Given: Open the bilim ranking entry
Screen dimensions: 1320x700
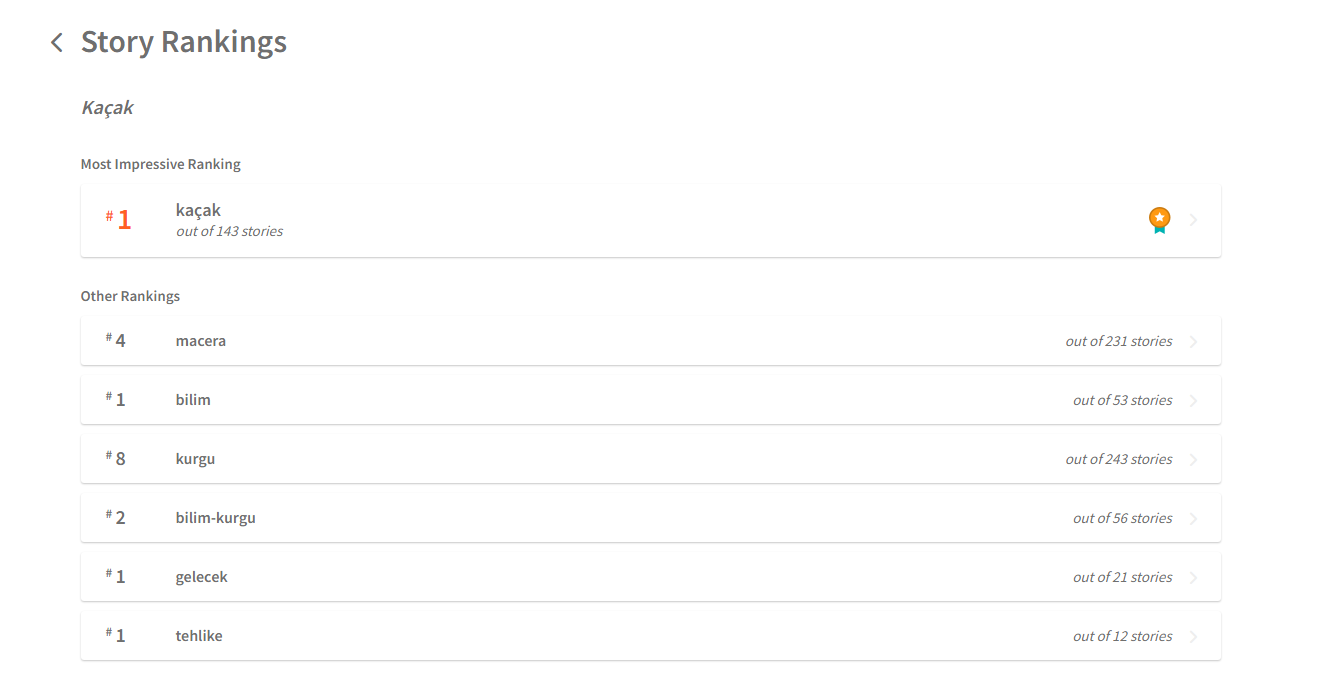Looking at the screenshot, I should pos(600,400).
